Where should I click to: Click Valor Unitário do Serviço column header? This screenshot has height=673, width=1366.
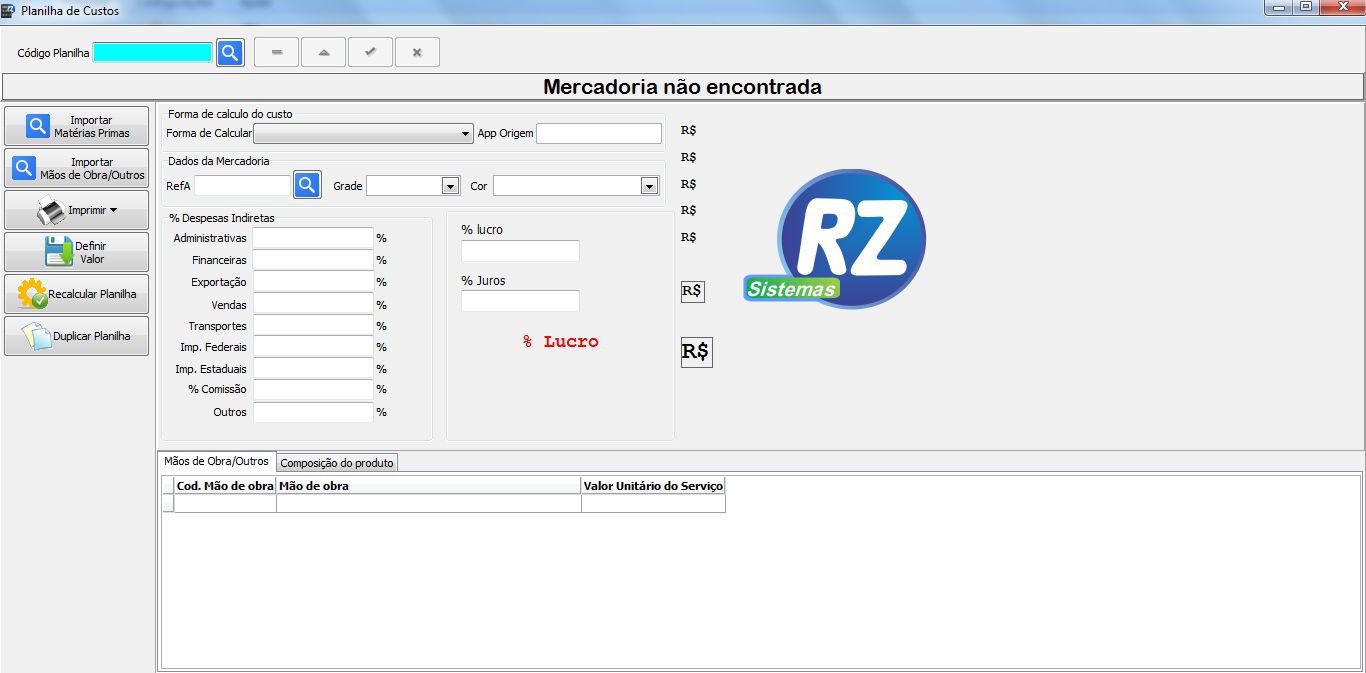(653, 486)
